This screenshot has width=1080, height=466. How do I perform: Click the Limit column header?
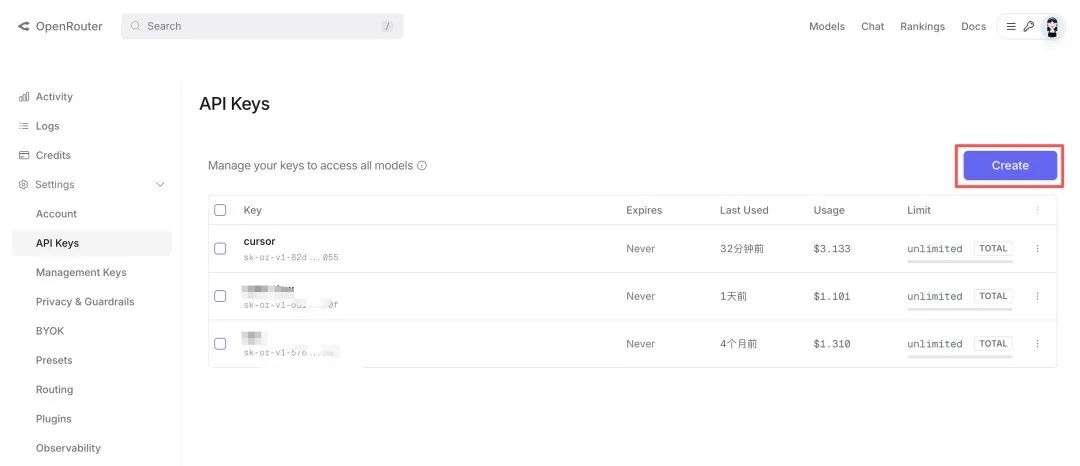point(919,210)
